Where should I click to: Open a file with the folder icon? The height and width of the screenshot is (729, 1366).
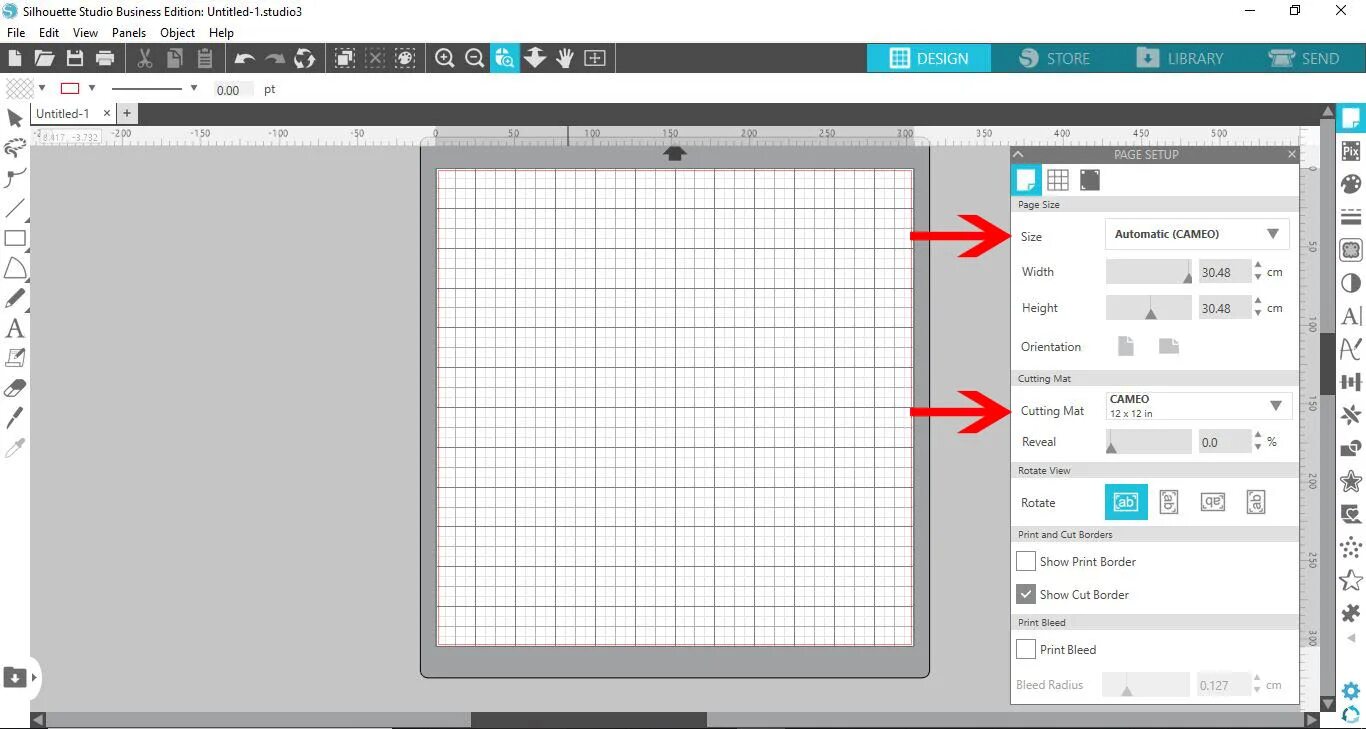tap(44, 58)
